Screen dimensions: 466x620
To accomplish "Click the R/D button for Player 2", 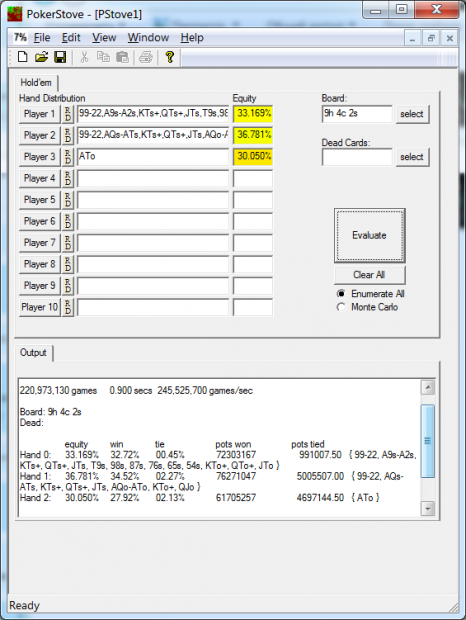I will (68, 135).
